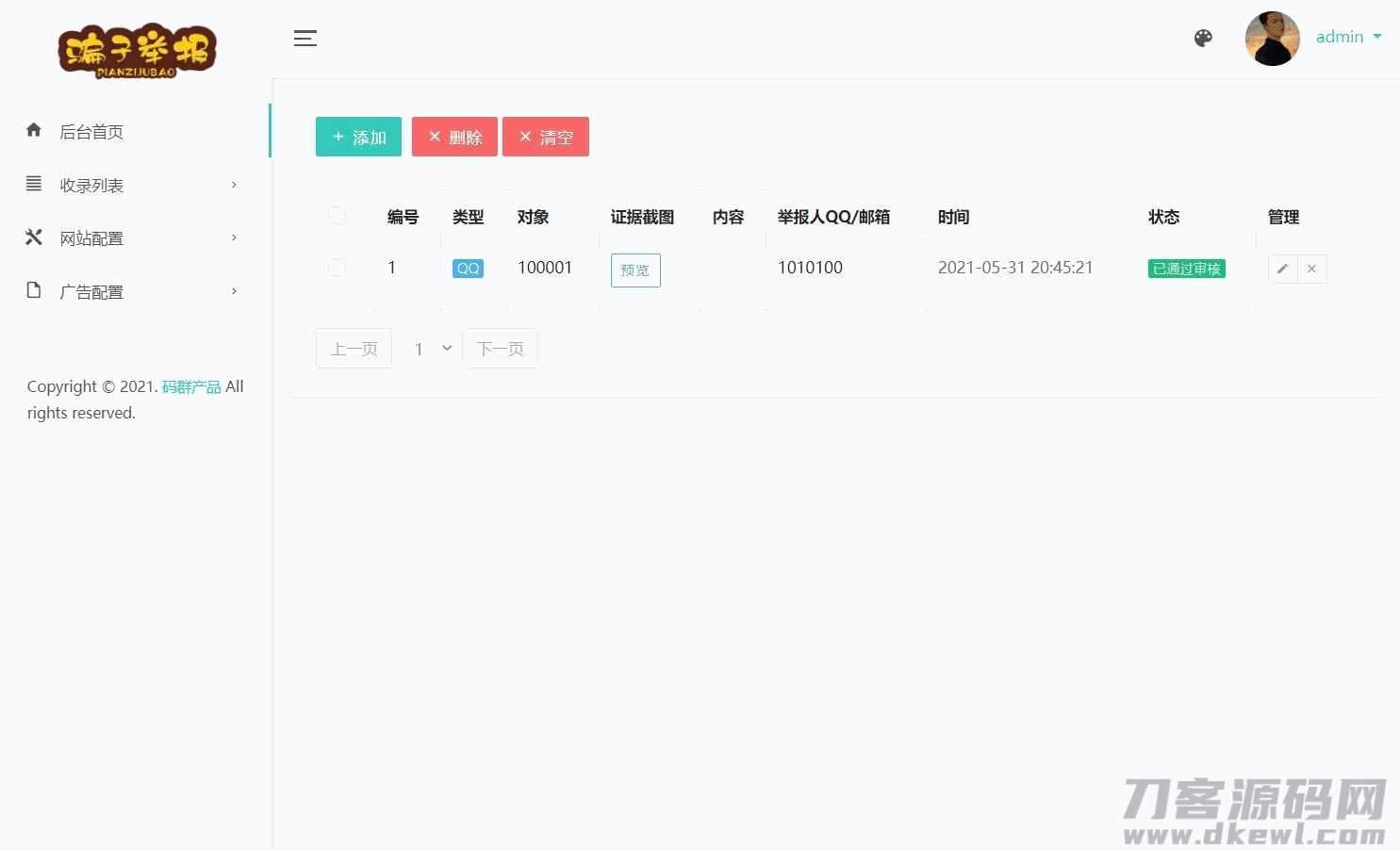Click the pencil edit icon for row 1
The width and height of the screenshot is (1400, 851).
[1282, 269]
